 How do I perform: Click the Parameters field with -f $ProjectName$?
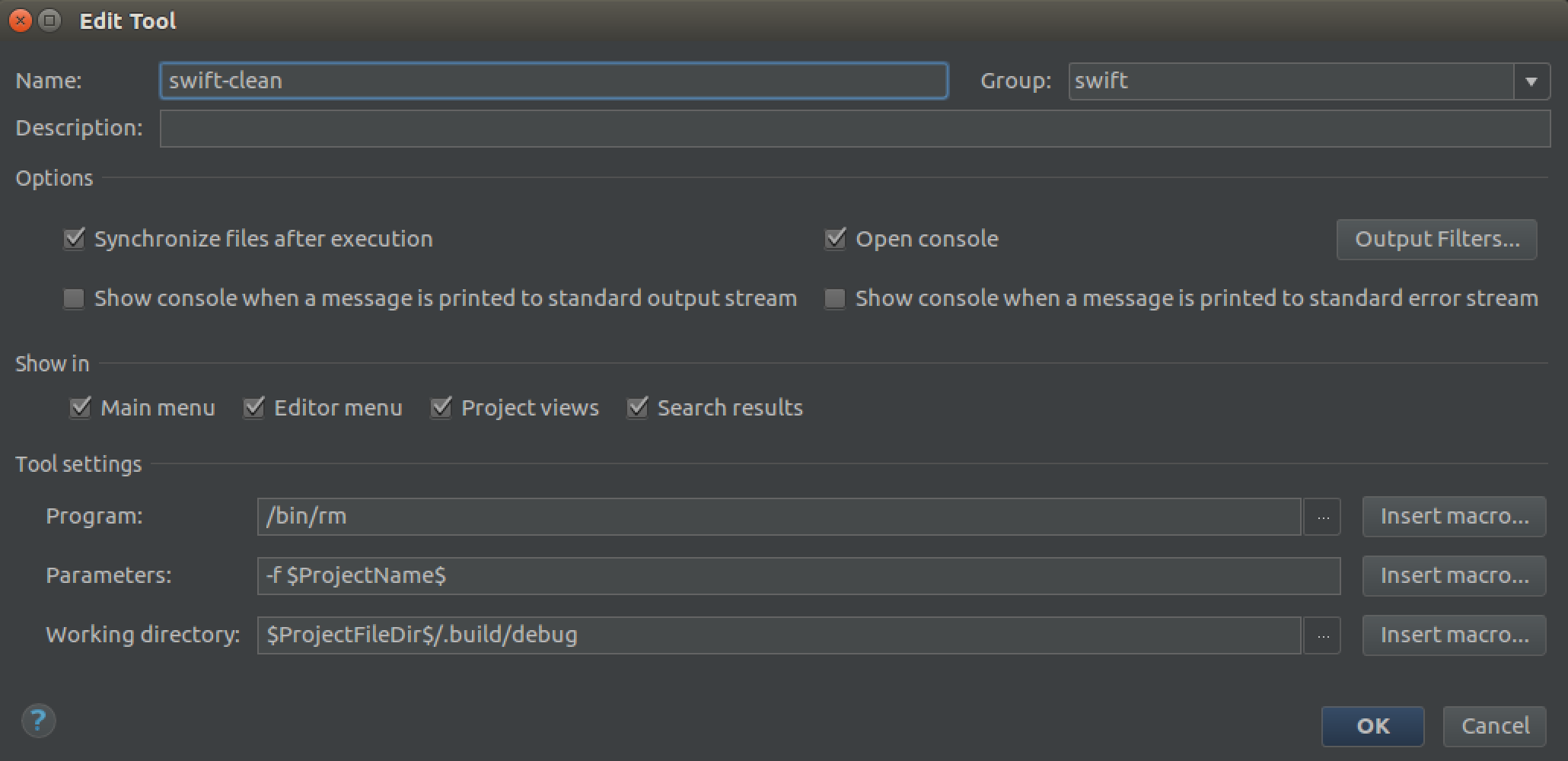click(798, 576)
